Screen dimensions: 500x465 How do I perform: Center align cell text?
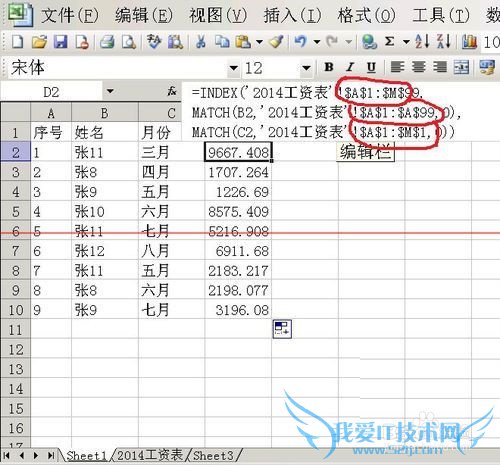(x=419, y=67)
